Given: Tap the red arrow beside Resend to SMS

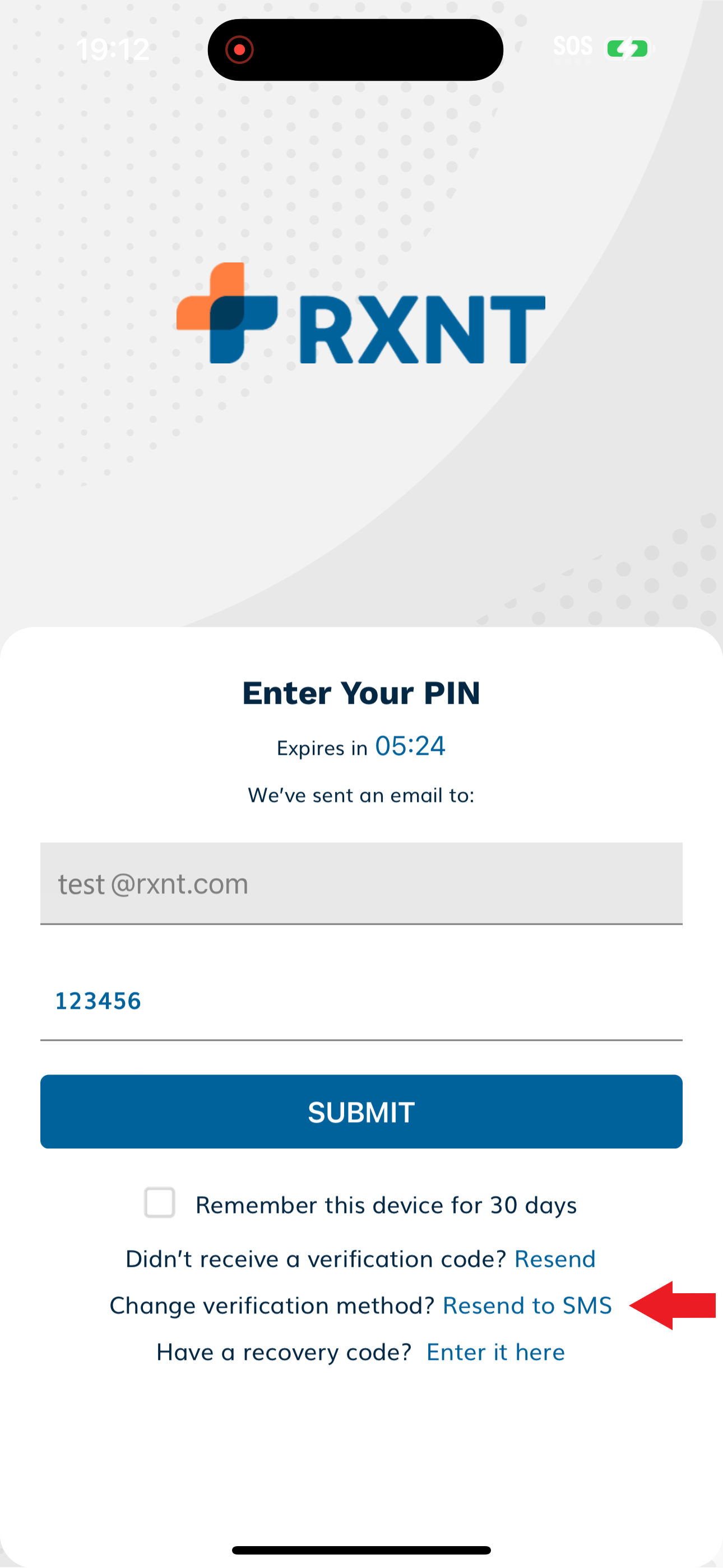Looking at the screenshot, I should [673, 1305].
